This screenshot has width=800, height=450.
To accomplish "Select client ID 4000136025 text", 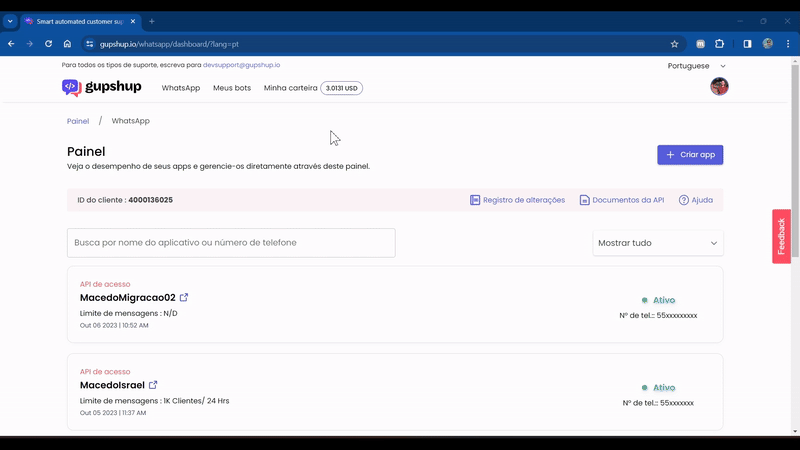I will (151, 200).
